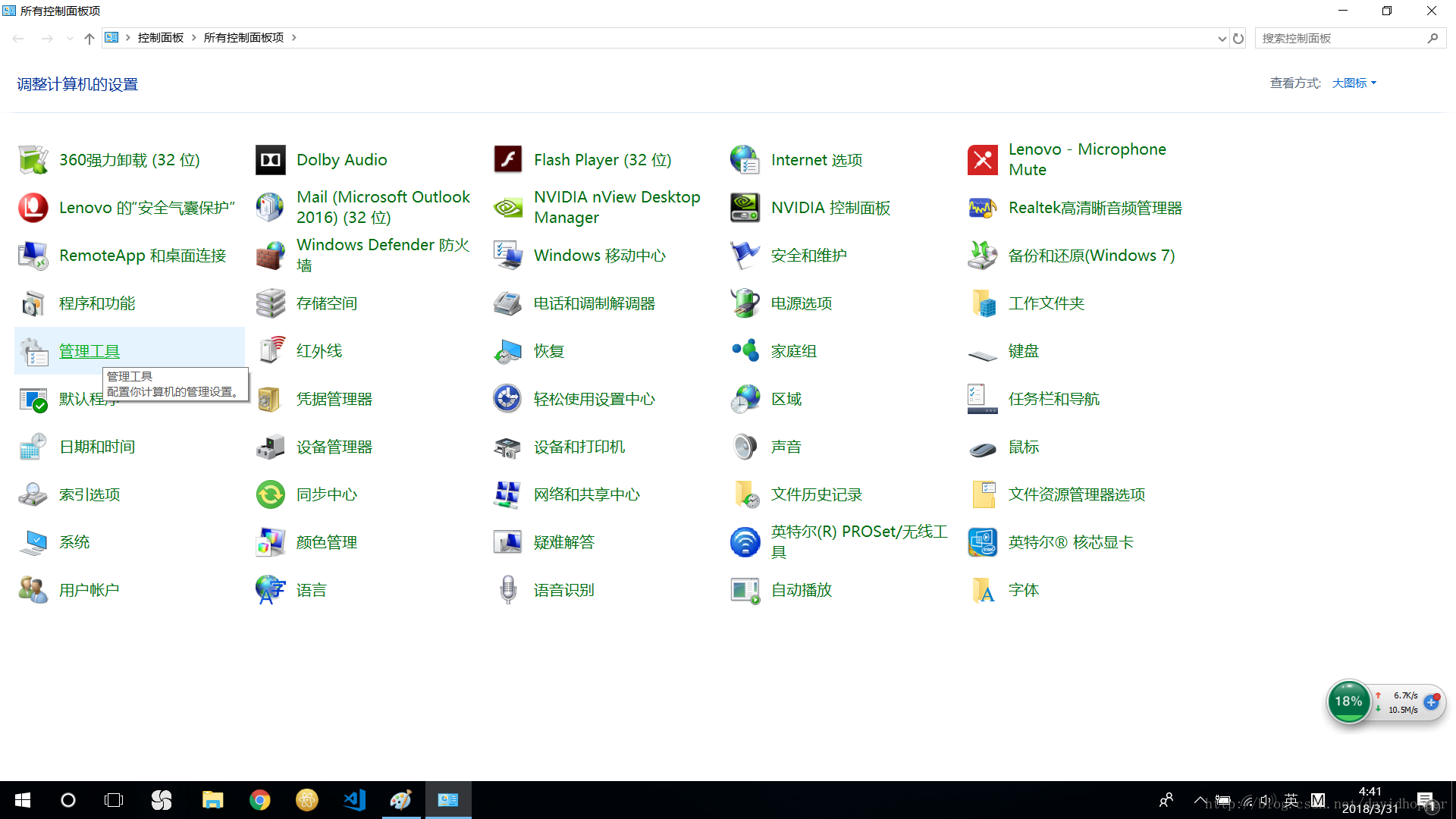The width and height of the screenshot is (1456, 819).
Task: Click the 任务栏和导航 item
Action: [x=1054, y=399]
